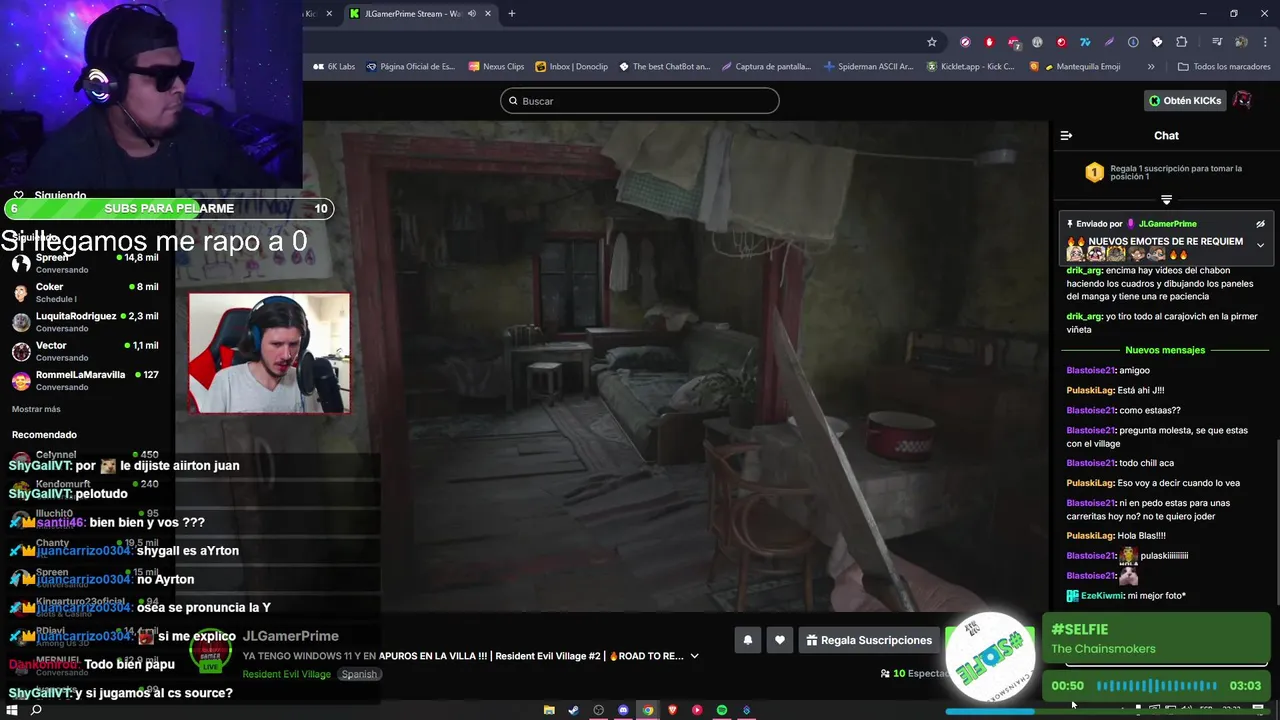Click the SUBS PARA PELARME goal progress bar
Viewport: 1280px width, 720px height.
169,209
